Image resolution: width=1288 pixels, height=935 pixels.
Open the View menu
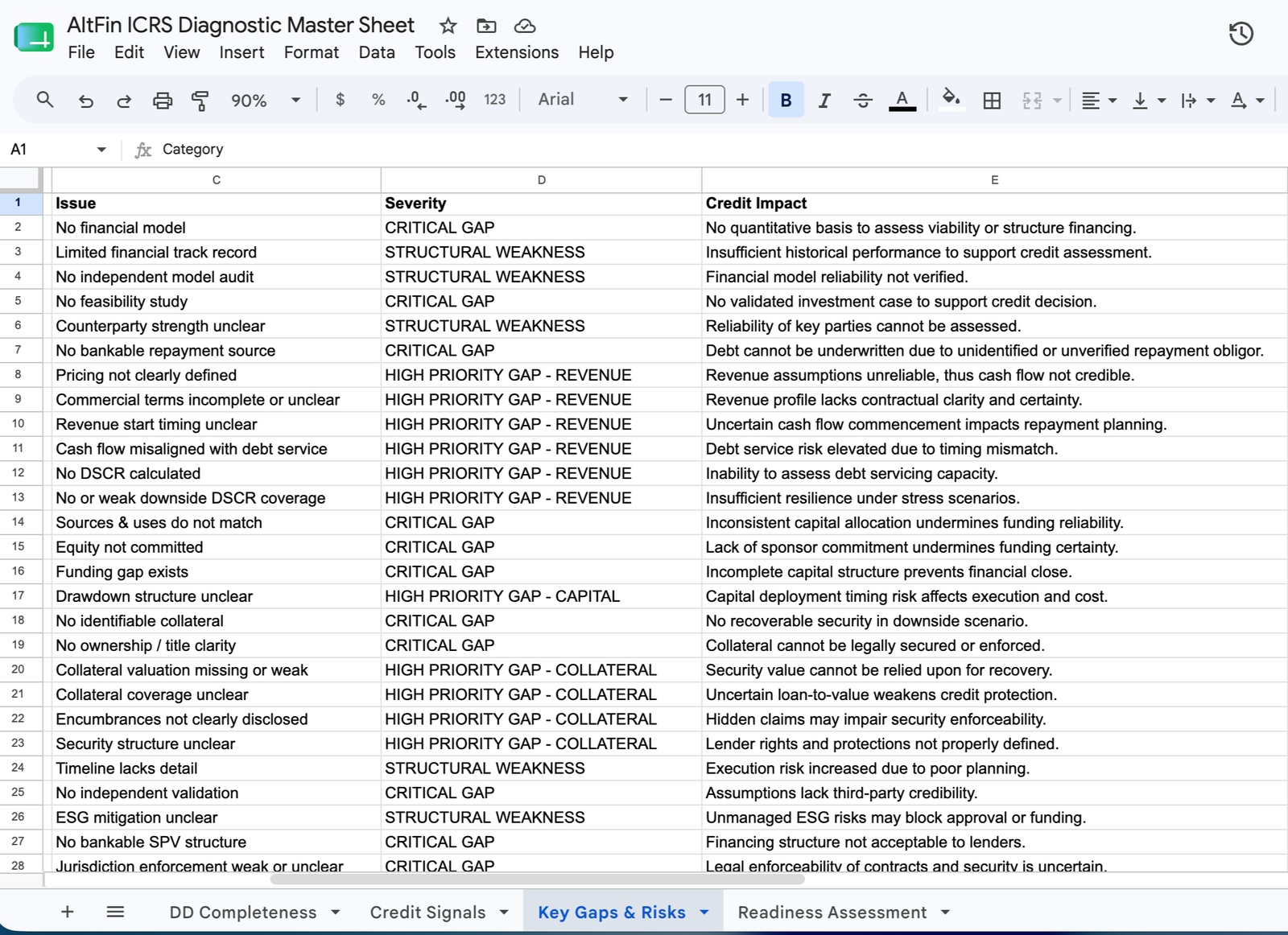click(x=182, y=52)
